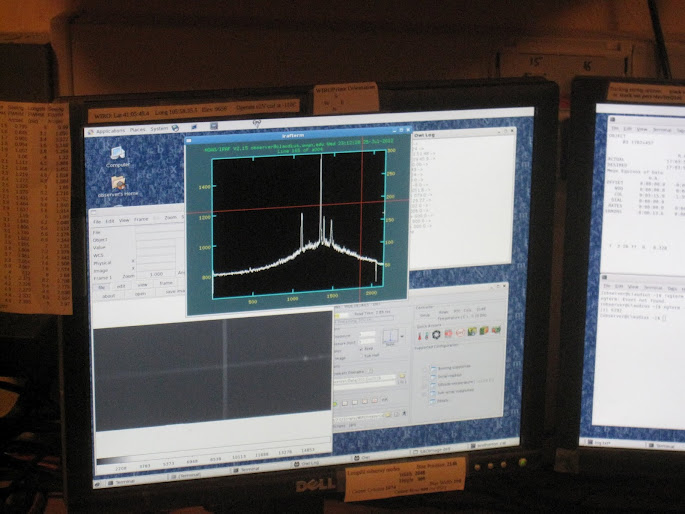Click the 'edit' button in DS9 button bar

pos(121,286)
